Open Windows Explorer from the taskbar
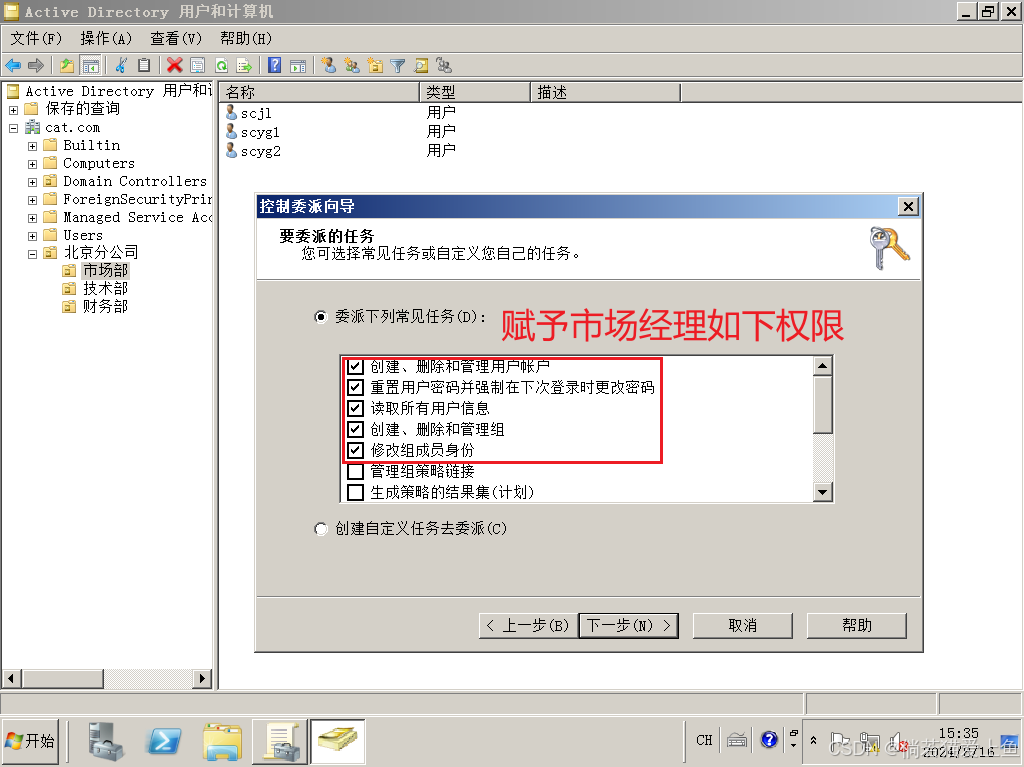 pos(222,742)
